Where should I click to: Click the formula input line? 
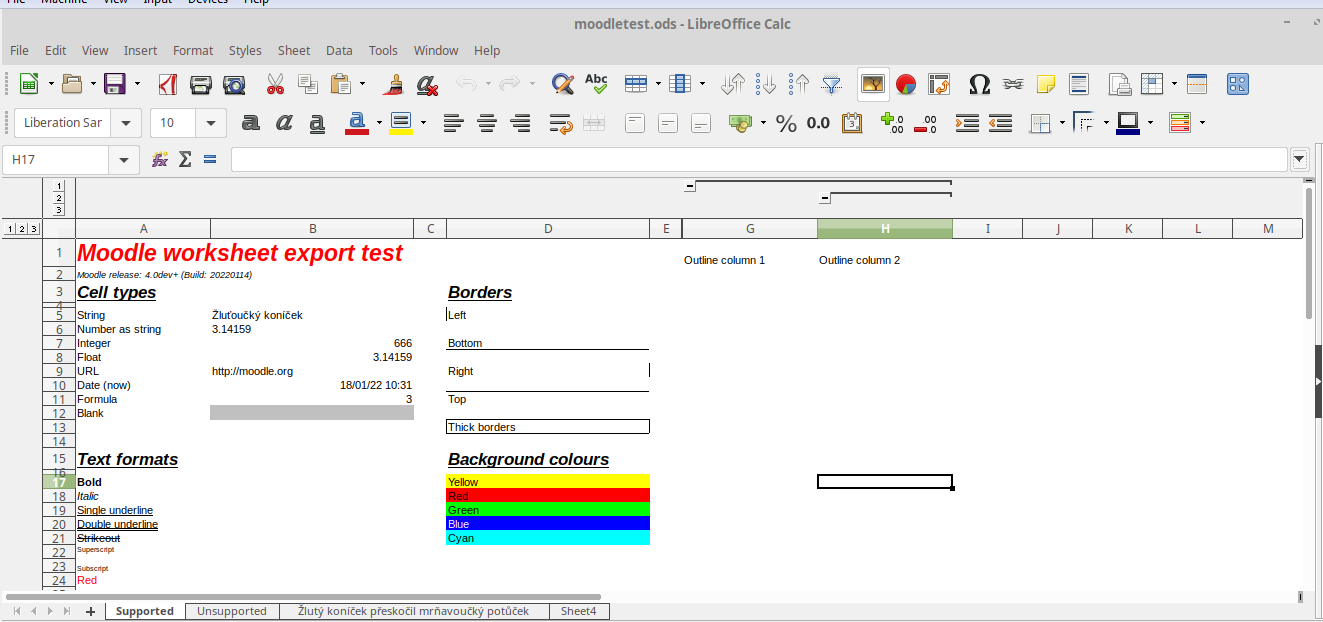click(x=759, y=160)
